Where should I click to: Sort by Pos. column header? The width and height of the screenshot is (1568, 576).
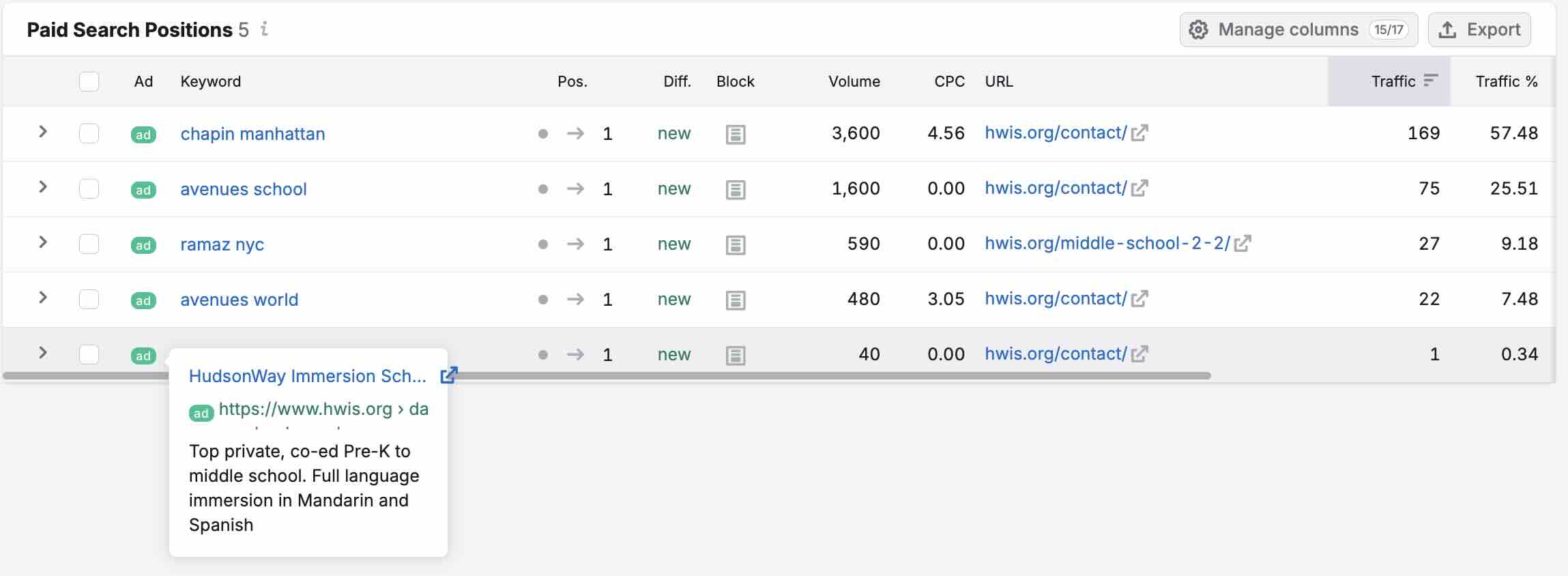tap(572, 81)
